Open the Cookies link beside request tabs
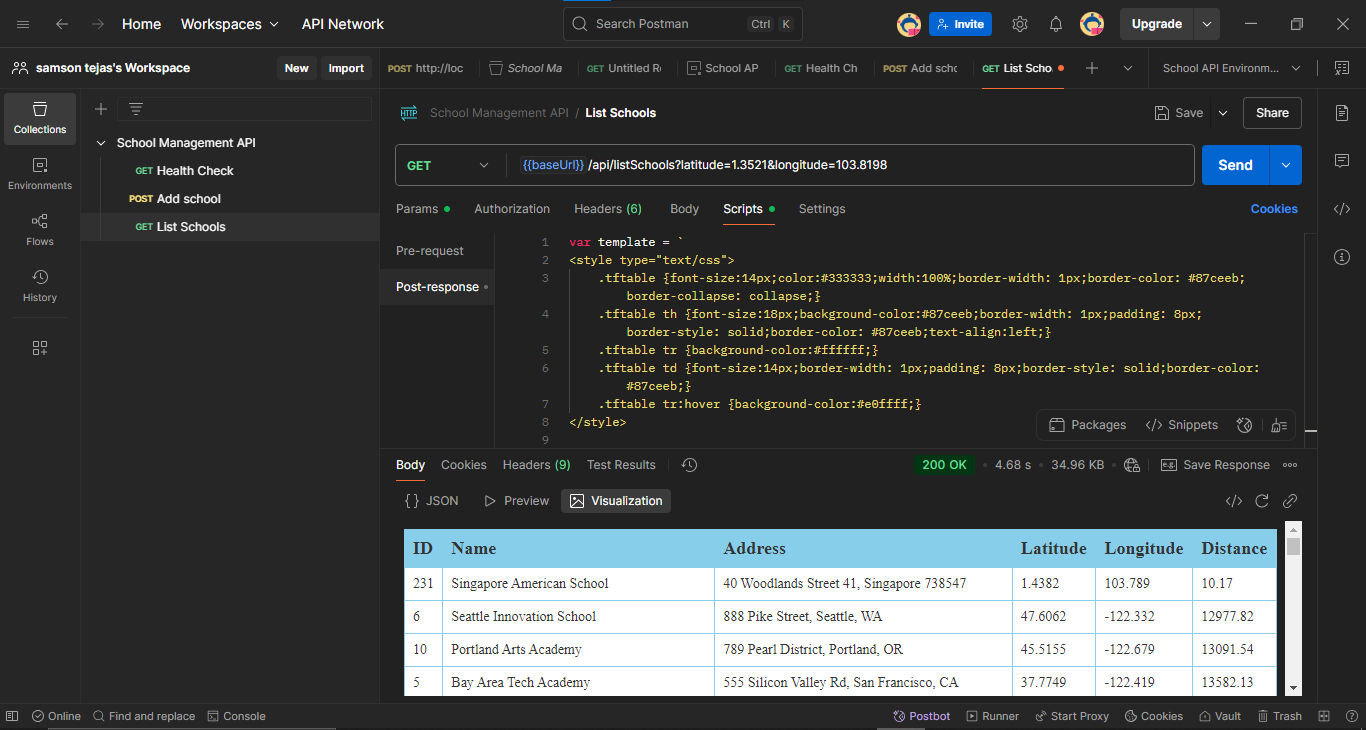1366x730 pixels. (x=1274, y=209)
